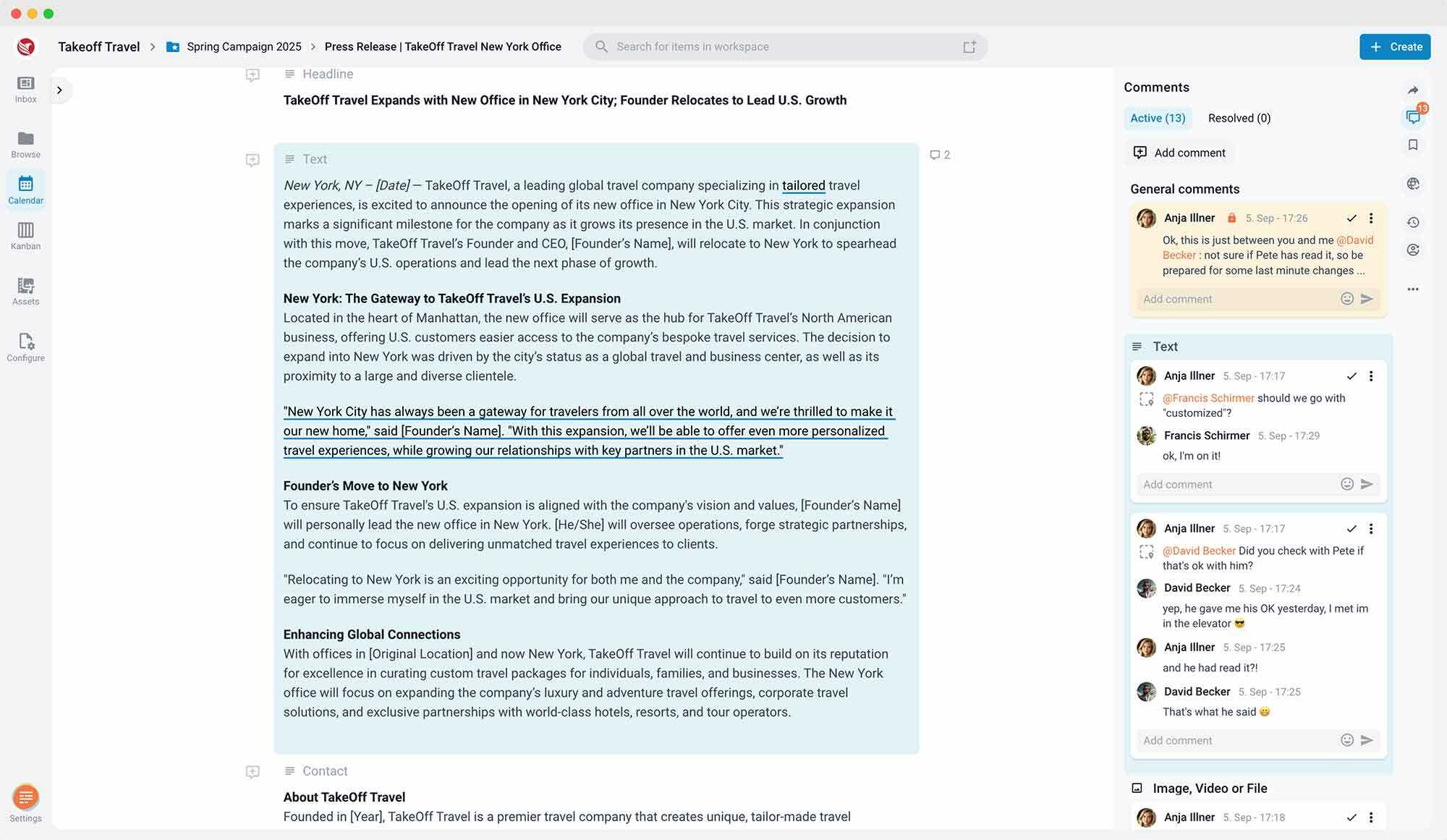Open the language/localization globe icon
The height and width of the screenshot is (840, 1447).
click(x=1413, y=183)
